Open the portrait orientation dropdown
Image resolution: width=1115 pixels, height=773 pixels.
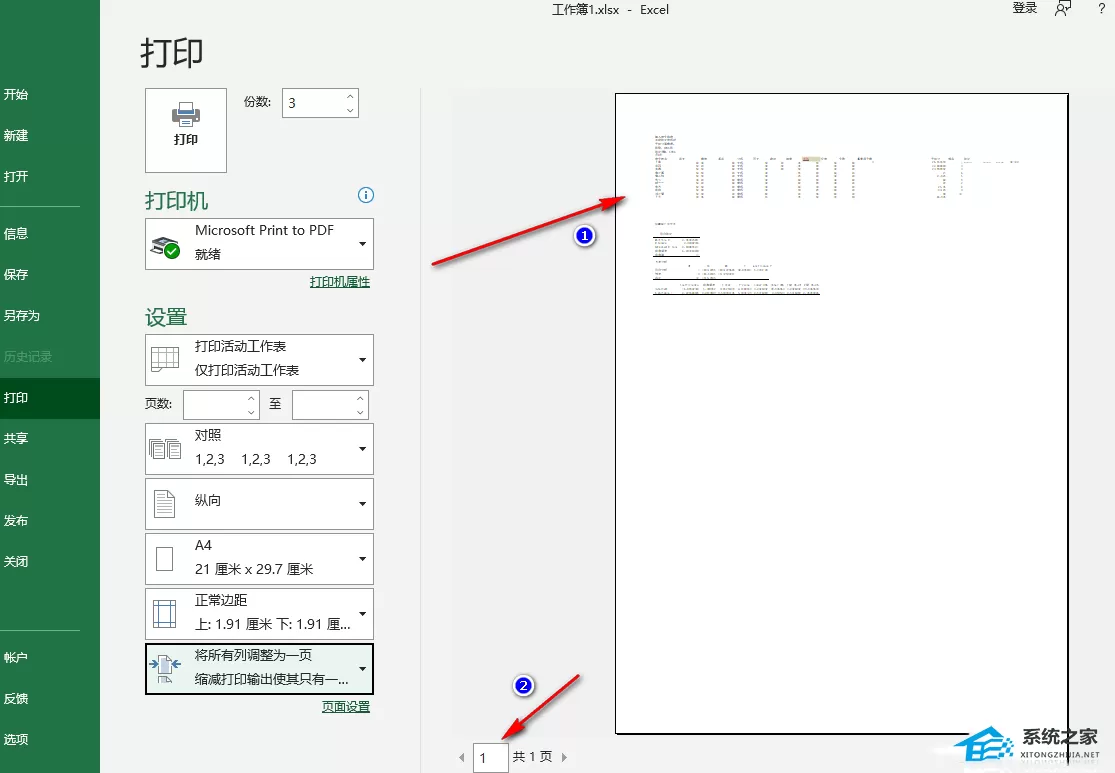(x=259, y=503)
